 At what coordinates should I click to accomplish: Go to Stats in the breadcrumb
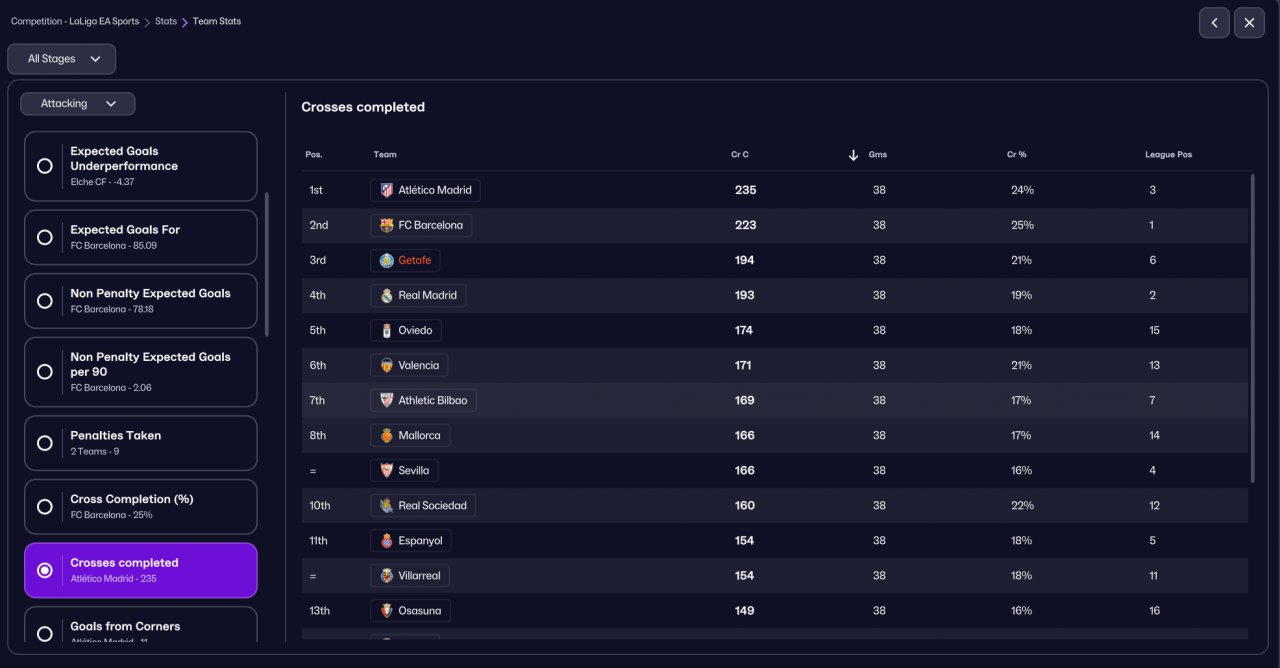[x=166, y=21]
